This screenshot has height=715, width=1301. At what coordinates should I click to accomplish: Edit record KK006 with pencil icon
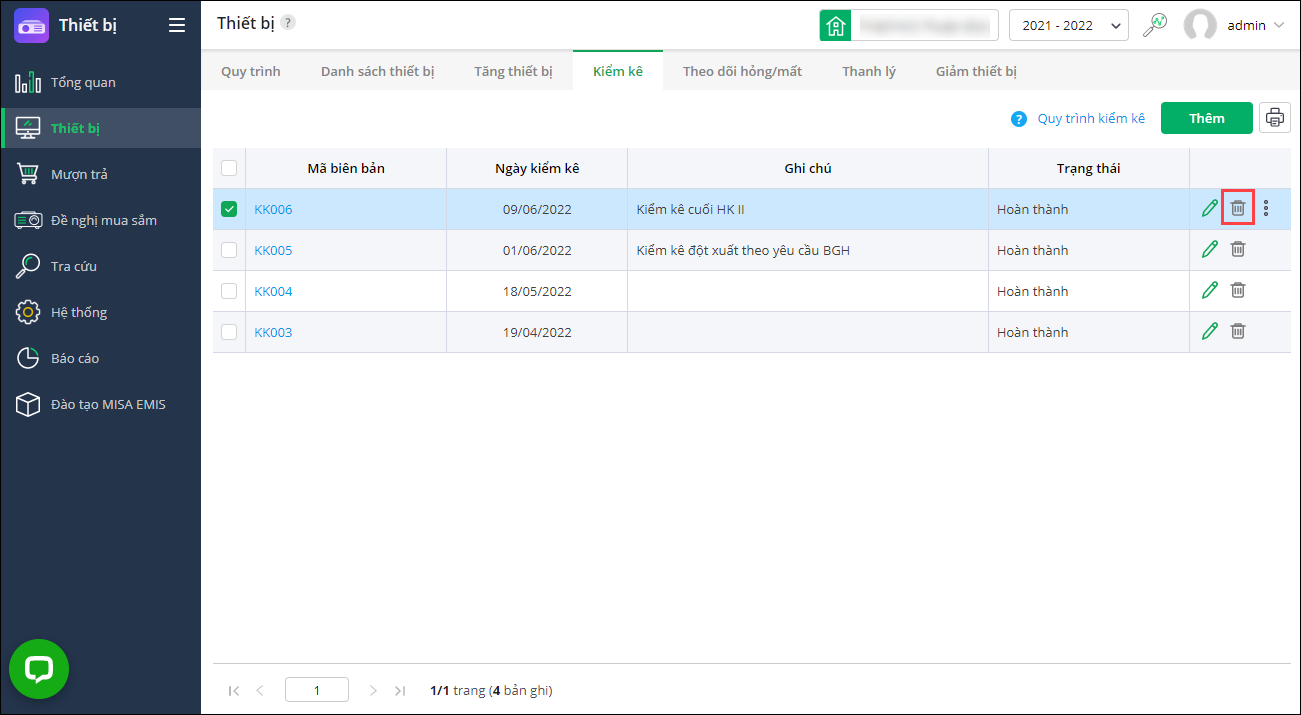pos(1210,208)
